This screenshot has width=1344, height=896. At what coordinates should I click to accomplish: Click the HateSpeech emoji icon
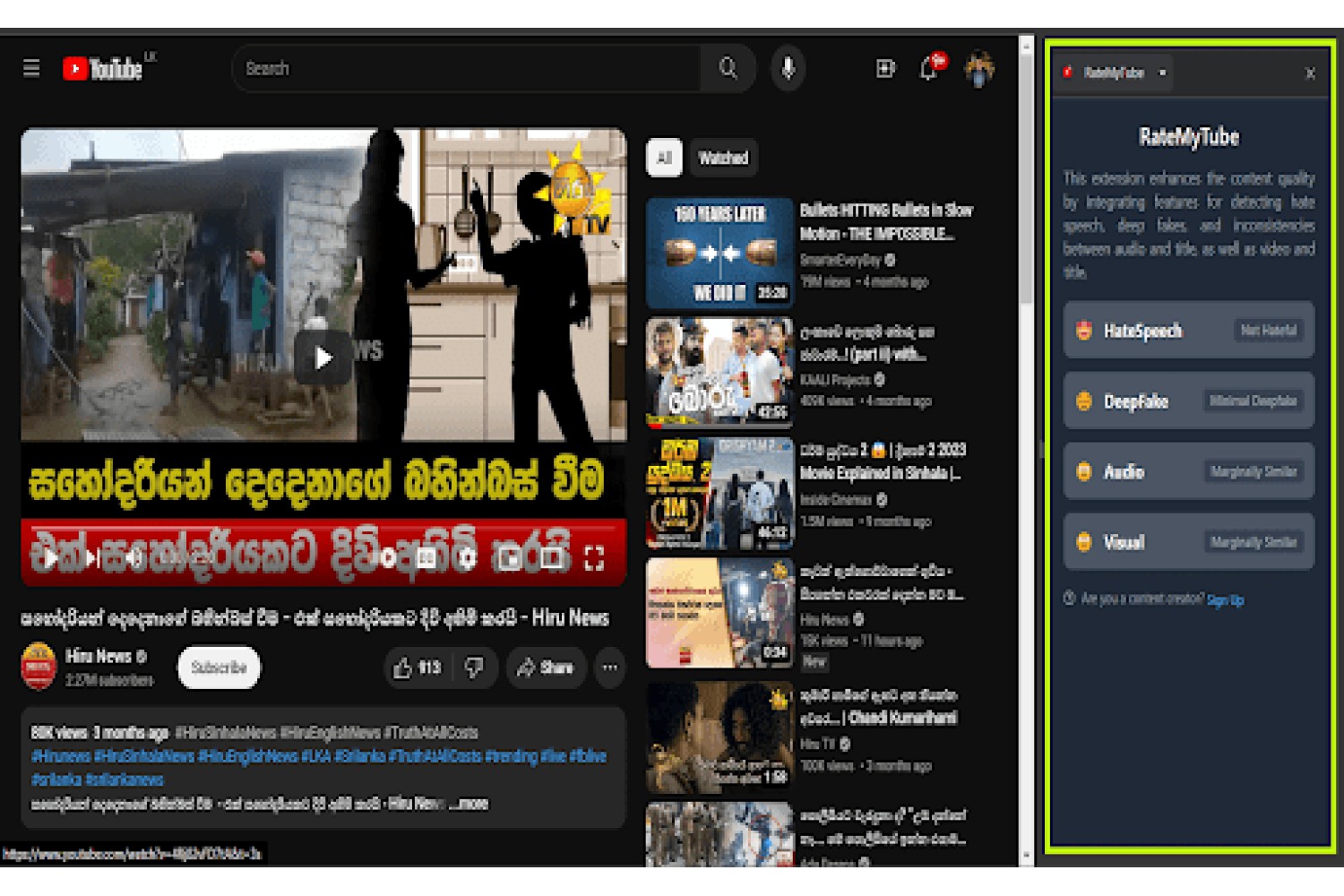point(1084,331)
